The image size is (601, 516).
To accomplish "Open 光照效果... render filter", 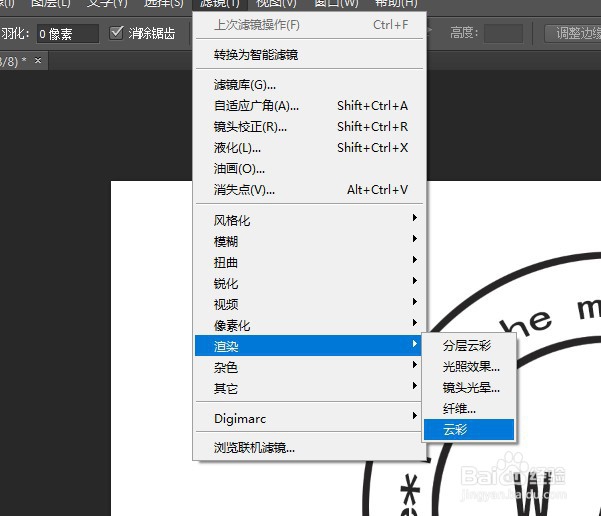I will pyautogui.click(x=469, y=366).
